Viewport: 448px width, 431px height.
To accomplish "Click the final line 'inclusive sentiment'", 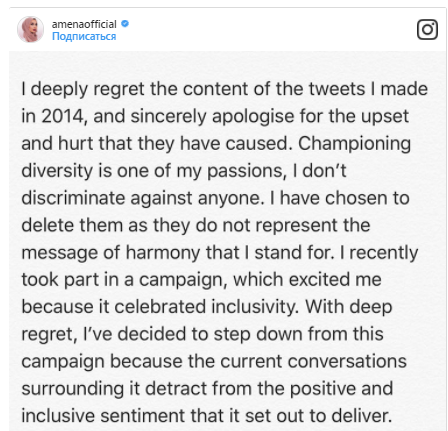I will tap(207, 416).
